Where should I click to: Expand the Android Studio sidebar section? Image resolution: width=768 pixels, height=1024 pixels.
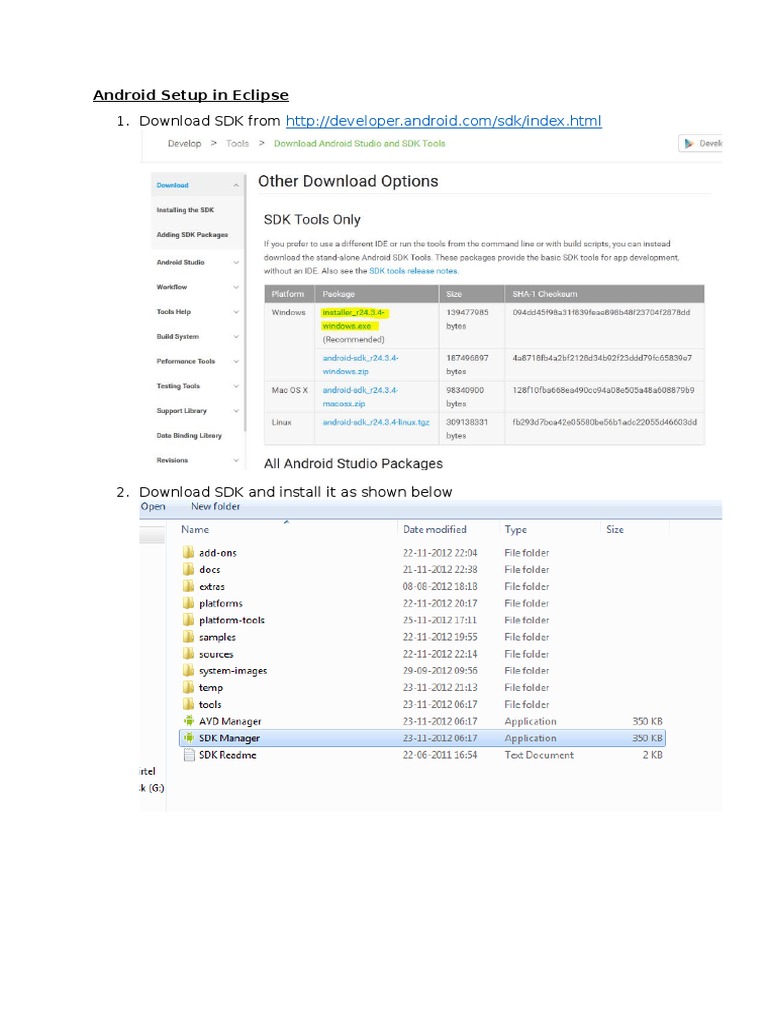coord(236,263)
